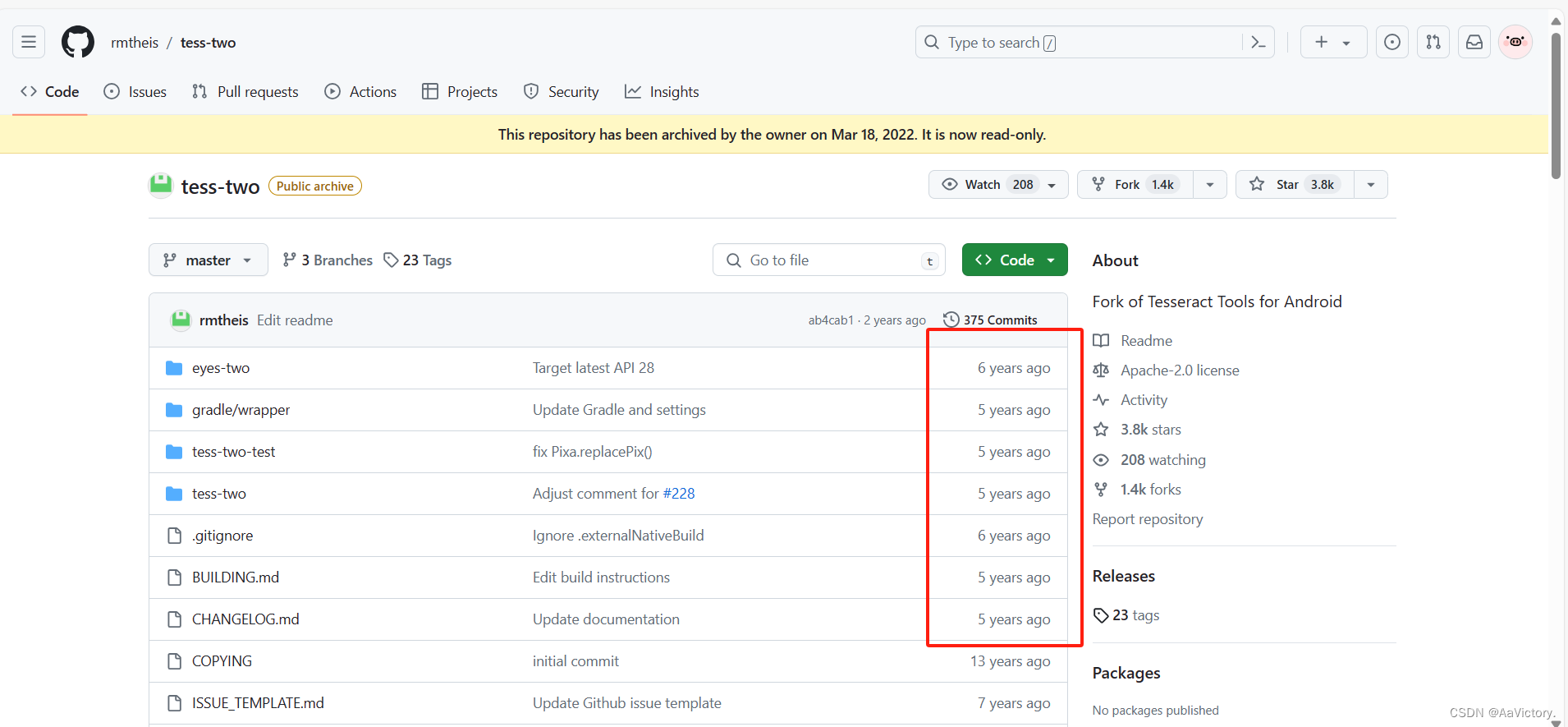Click Report repository link
The height and width of the screenshot is (727, 1568).
click(1148, 519)
